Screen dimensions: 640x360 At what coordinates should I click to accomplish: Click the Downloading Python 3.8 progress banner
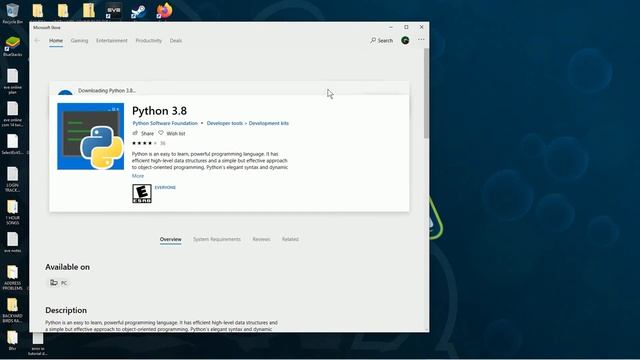pos(229,89)
